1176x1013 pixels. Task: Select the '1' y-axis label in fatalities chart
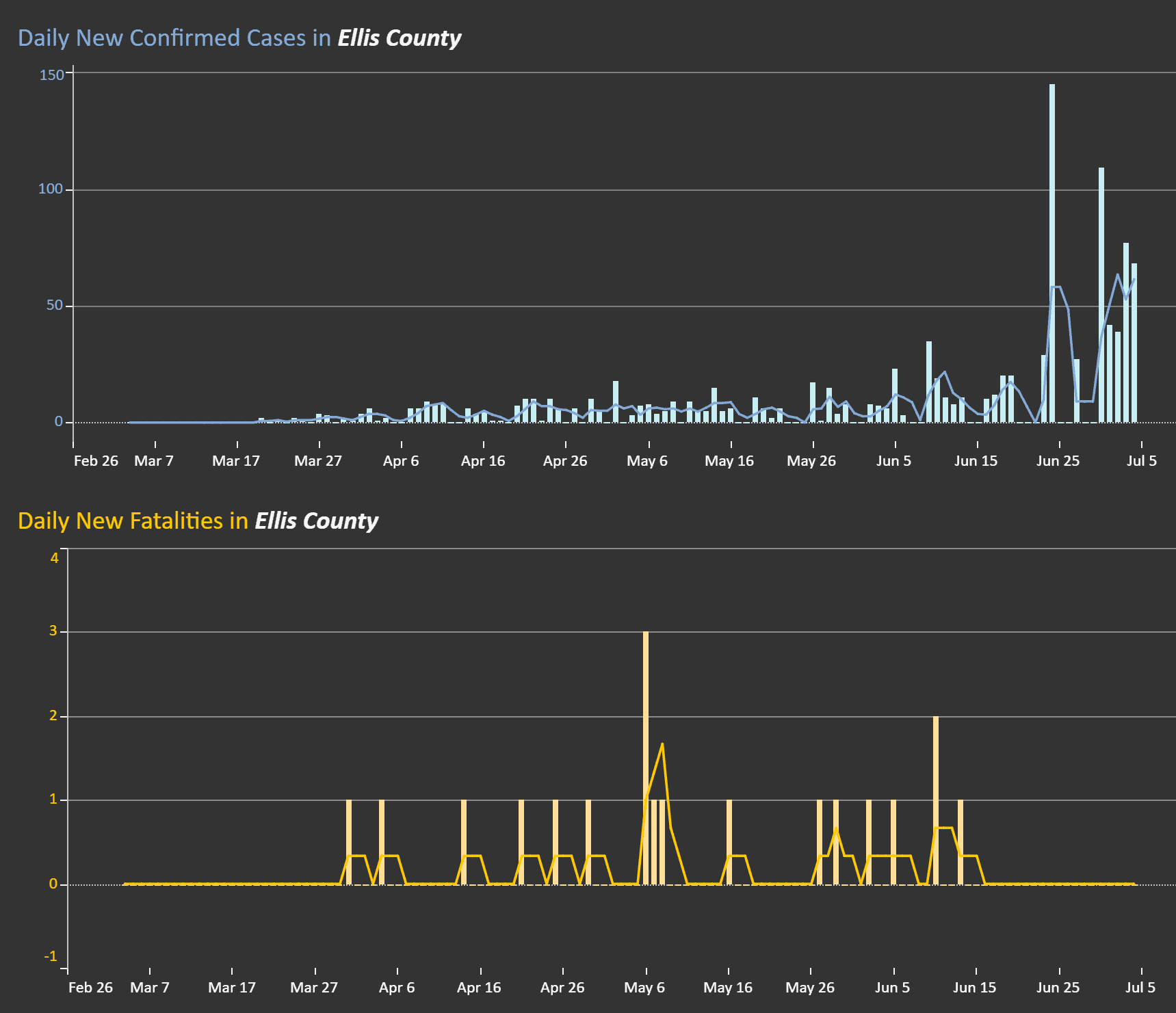click(x=54, y=799)
